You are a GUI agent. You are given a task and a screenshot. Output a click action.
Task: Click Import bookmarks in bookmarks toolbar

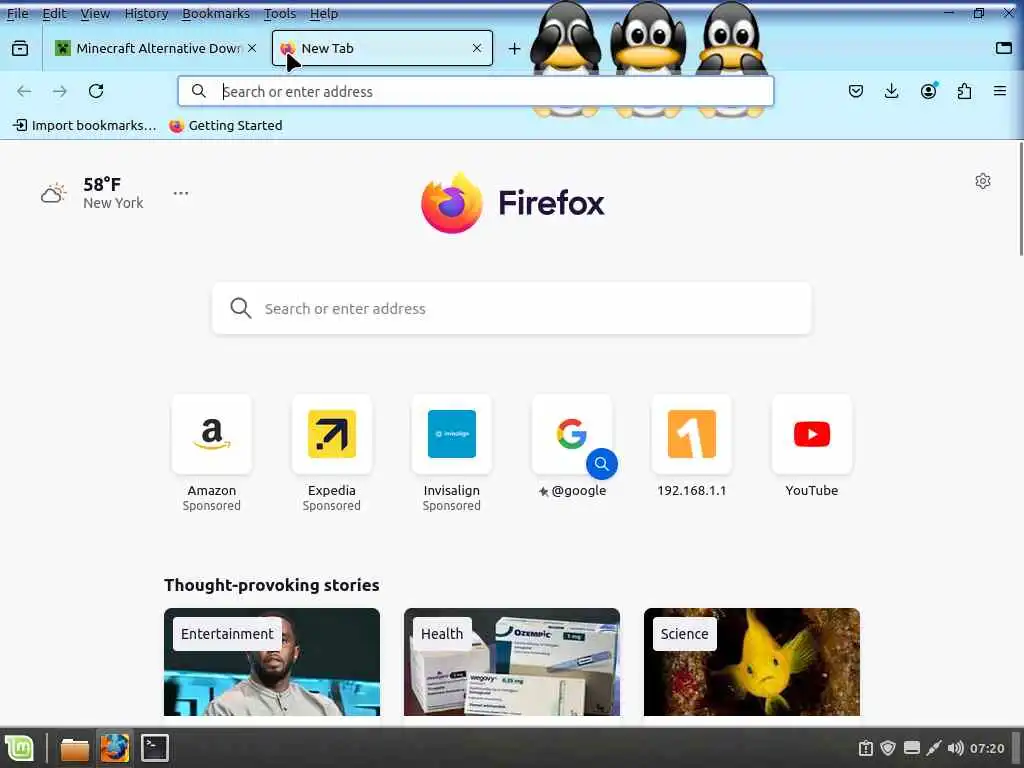(84, 125)
